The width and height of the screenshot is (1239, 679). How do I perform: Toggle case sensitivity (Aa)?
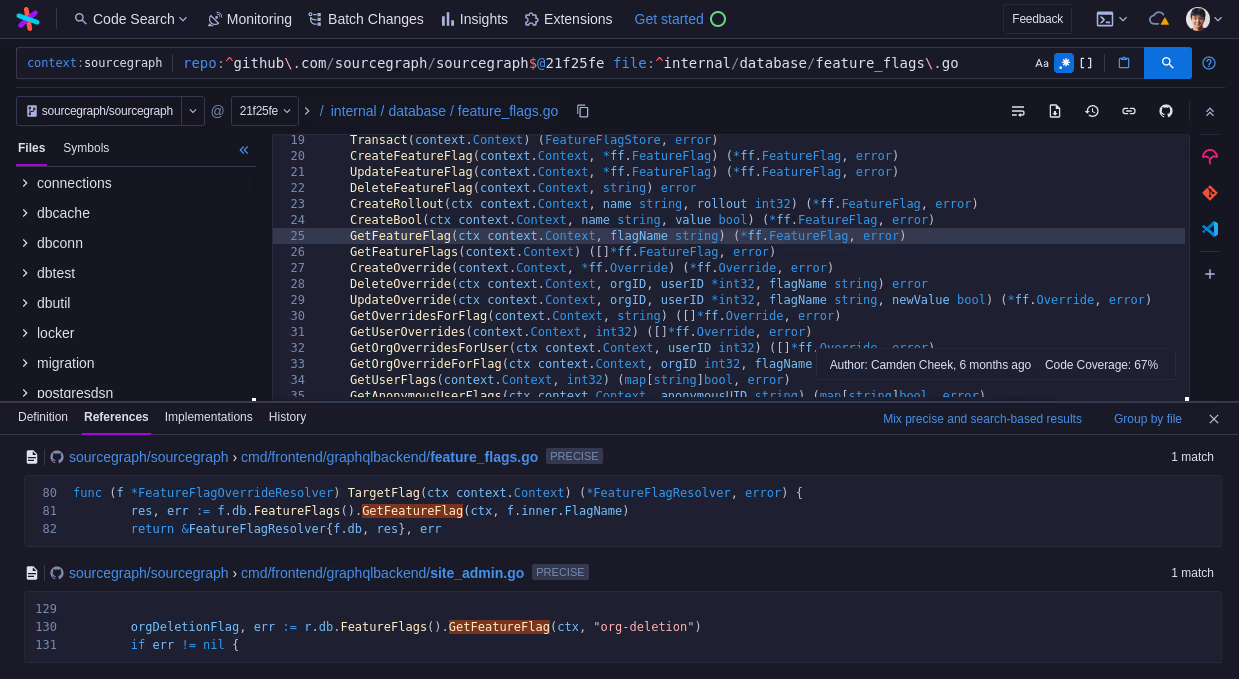pyautogui.click(x=1042, y=63)
